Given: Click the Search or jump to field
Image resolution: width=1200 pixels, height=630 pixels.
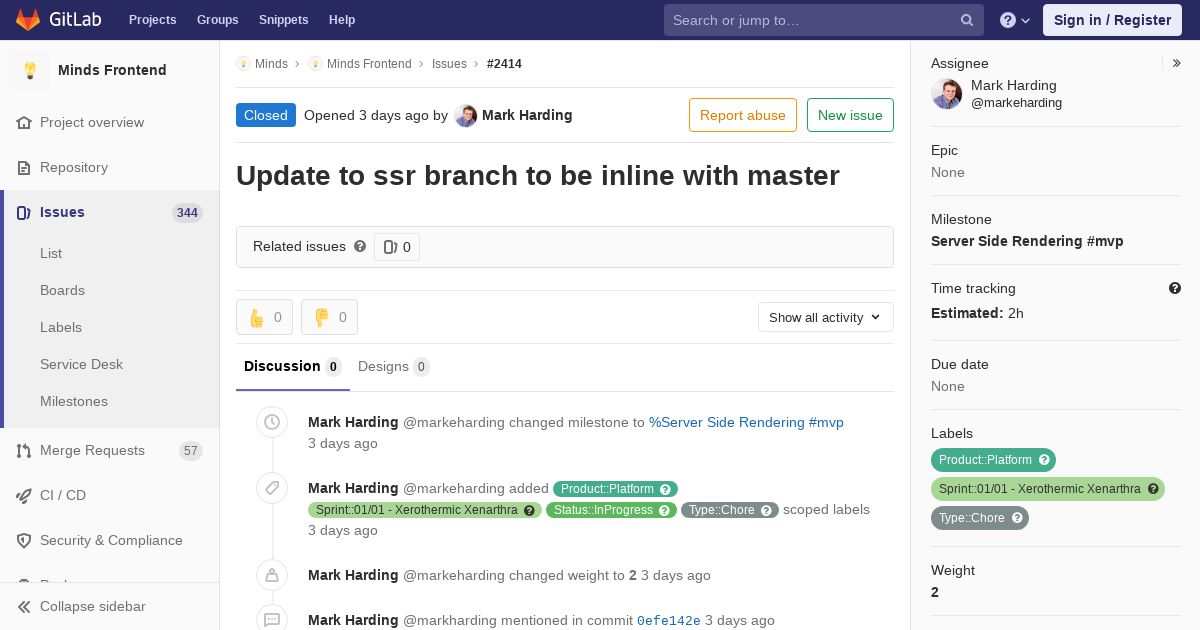Looking at the screenshot, I should pos(824,20).
